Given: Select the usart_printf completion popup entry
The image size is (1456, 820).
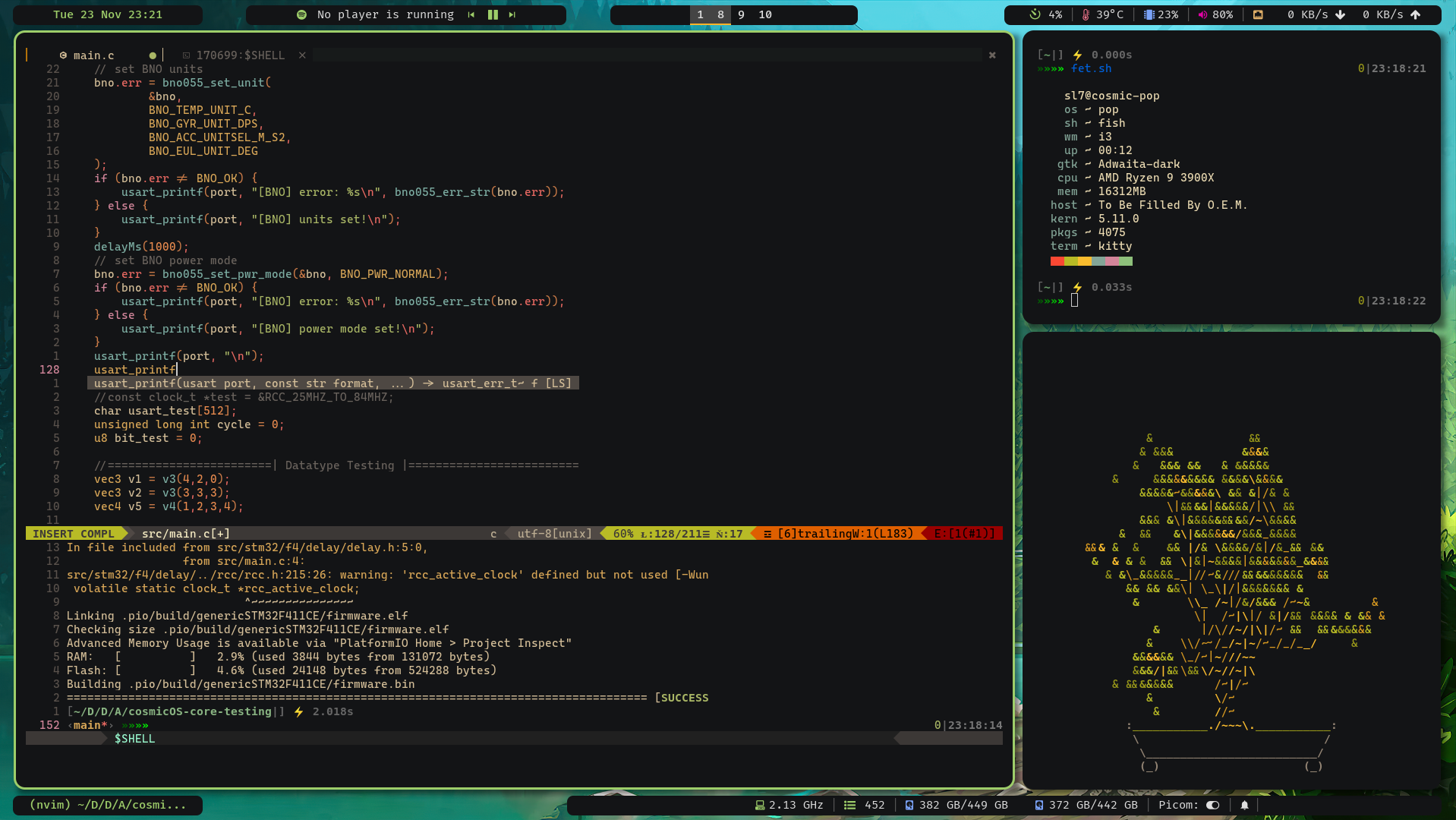Looking at the screenshot, I should 332,383.
